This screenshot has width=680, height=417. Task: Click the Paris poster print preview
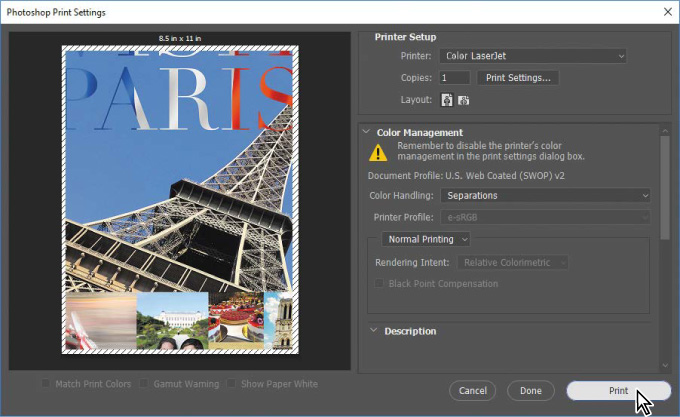pos(180,200)
